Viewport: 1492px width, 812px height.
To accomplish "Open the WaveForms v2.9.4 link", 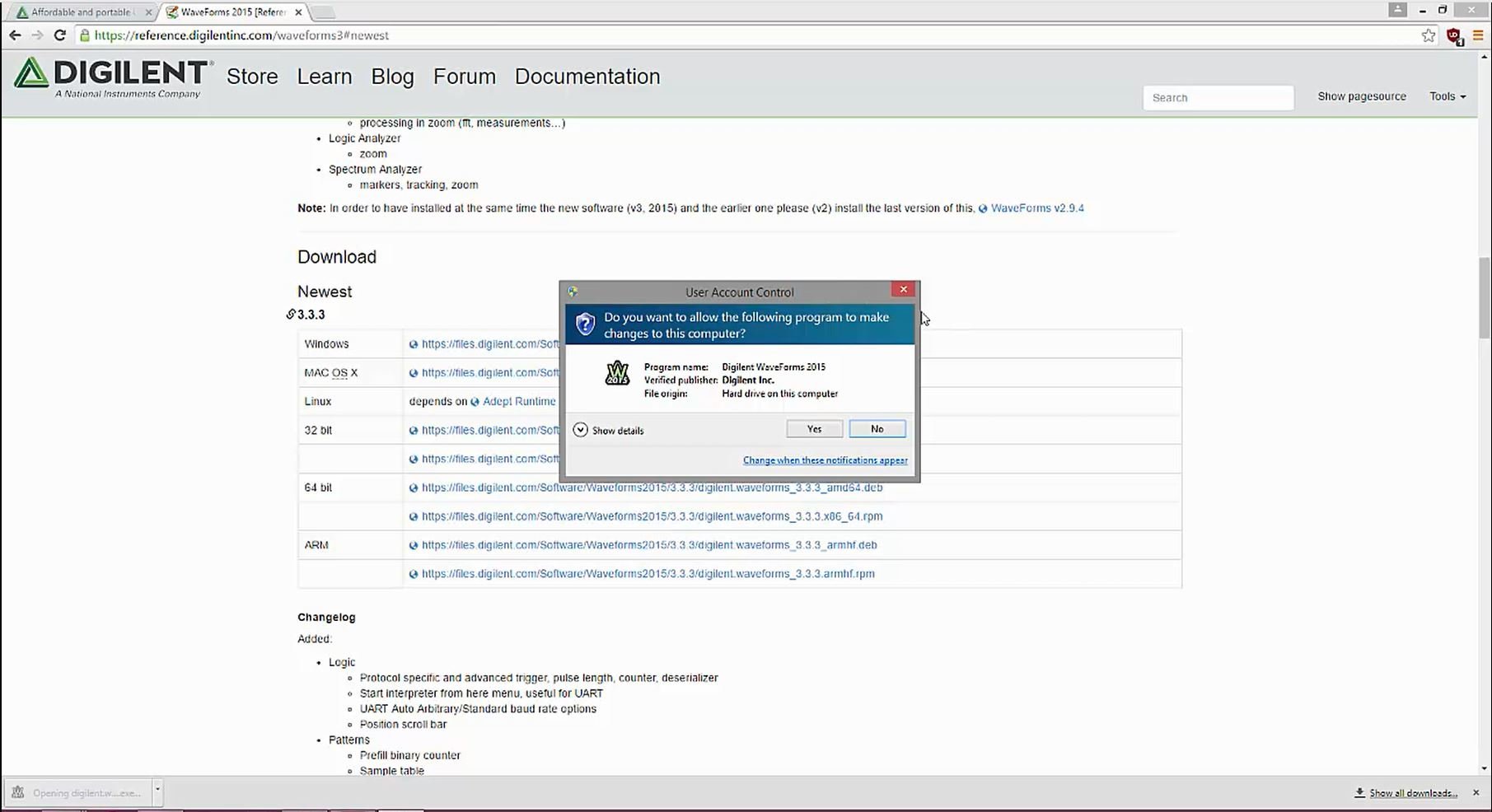I will 1037,208.
